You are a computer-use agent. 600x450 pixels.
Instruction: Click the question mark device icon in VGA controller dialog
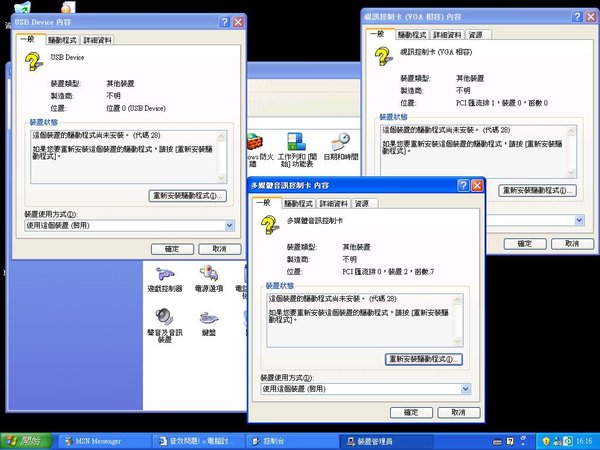[x=383, y=56]
